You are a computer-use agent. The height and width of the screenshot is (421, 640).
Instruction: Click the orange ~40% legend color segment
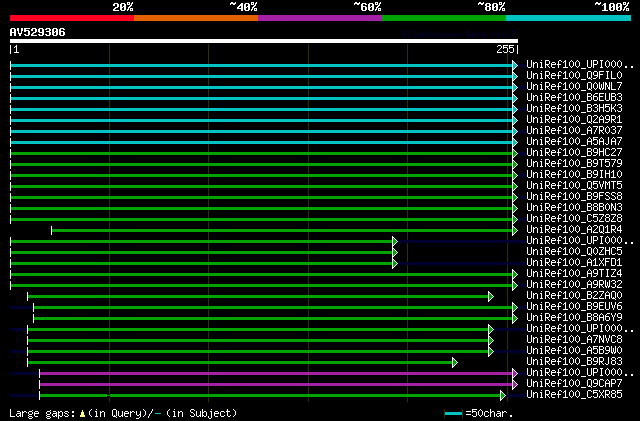195,18
